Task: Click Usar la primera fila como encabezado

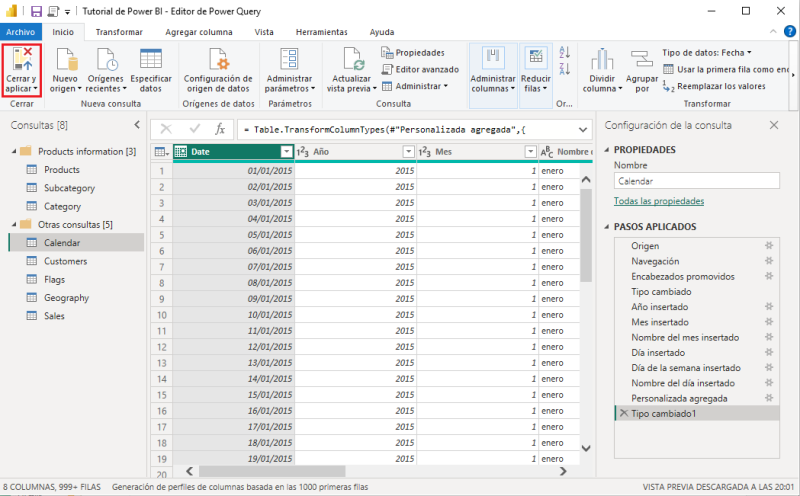Action: point(726,69)
